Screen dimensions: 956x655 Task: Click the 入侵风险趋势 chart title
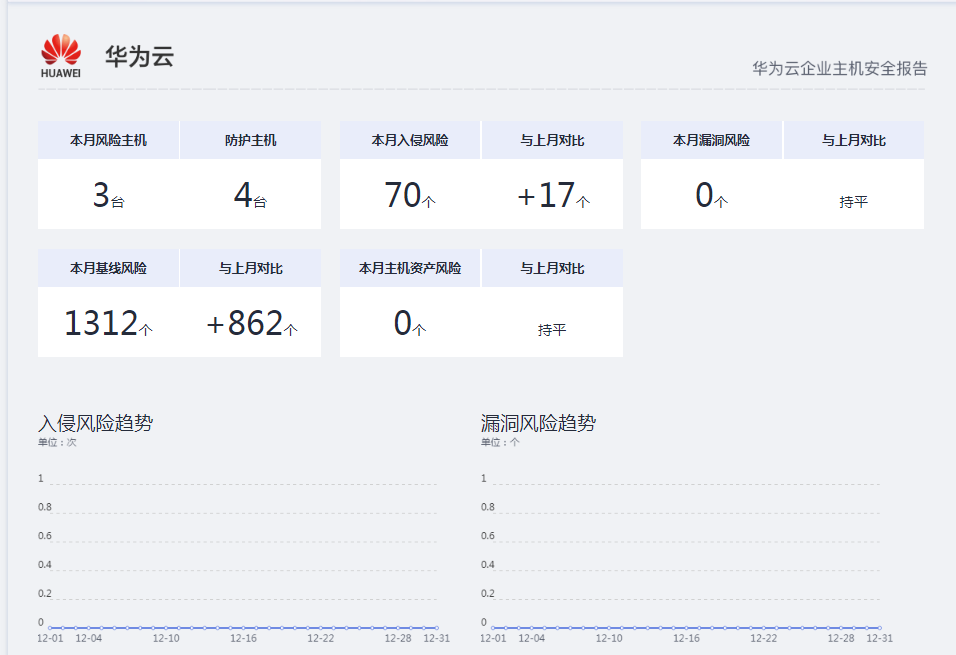tap(95, 423)
